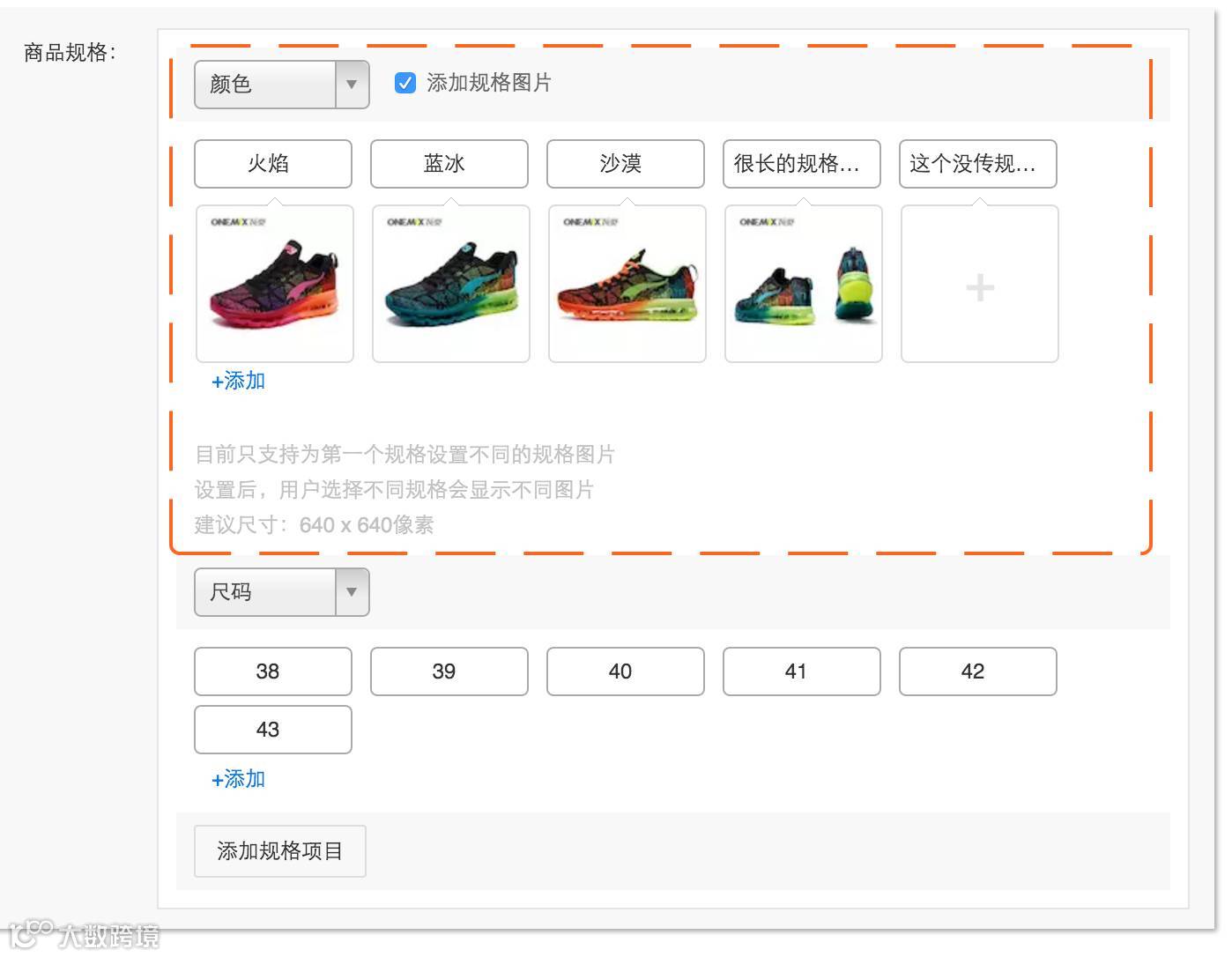The image size is (1232, 957).
Task: Select the 蓝冰 color value
Action: tap(449, 164)
